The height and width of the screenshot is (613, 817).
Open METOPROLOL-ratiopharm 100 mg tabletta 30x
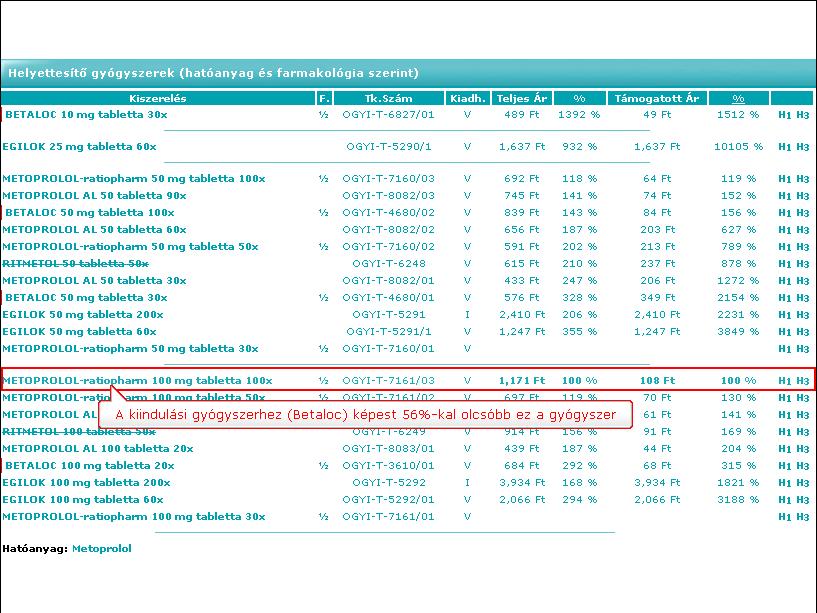coord(133,517)
